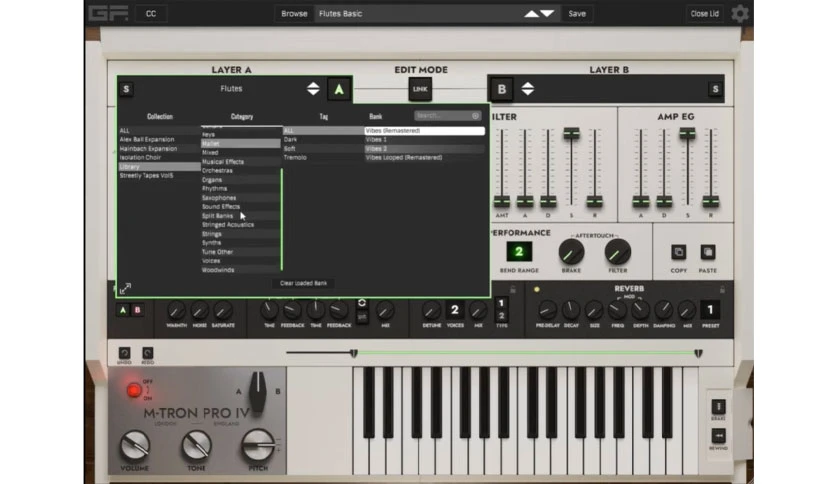The height and width of the screenshot is (484, 836).
Task: Toggle the red power switch
Action: [134, 390]
